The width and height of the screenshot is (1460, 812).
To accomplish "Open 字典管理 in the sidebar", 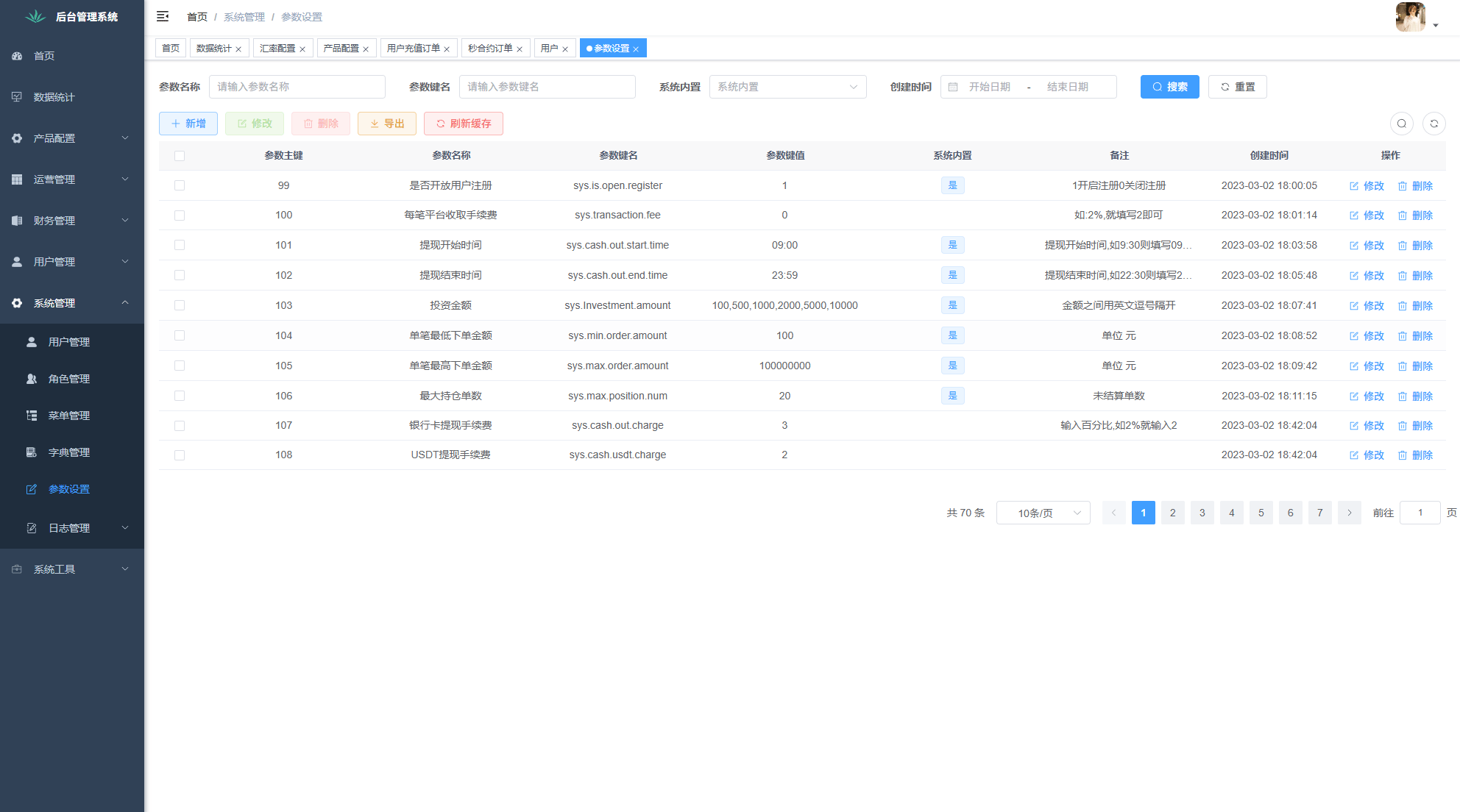I will [68, 452].
